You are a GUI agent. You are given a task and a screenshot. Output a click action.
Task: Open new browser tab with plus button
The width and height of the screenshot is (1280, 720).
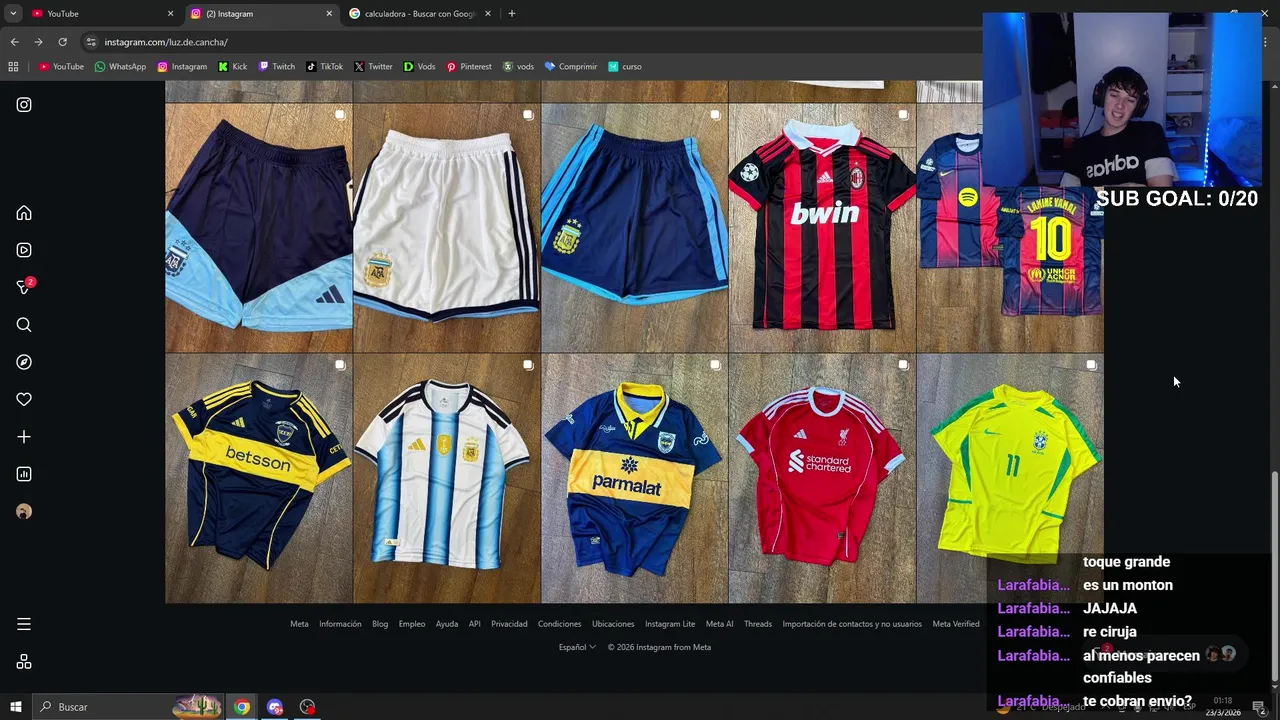coord(511,14)
